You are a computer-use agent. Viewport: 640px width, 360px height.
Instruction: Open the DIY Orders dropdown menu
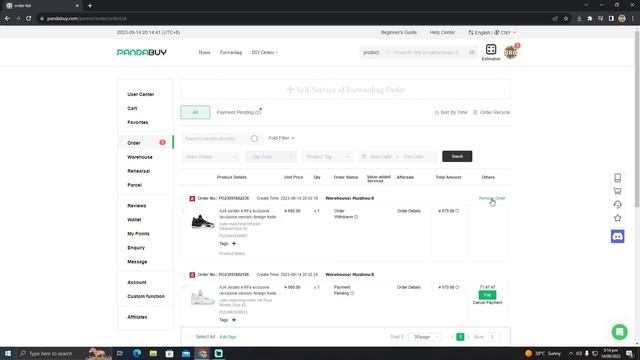point(264,52)
